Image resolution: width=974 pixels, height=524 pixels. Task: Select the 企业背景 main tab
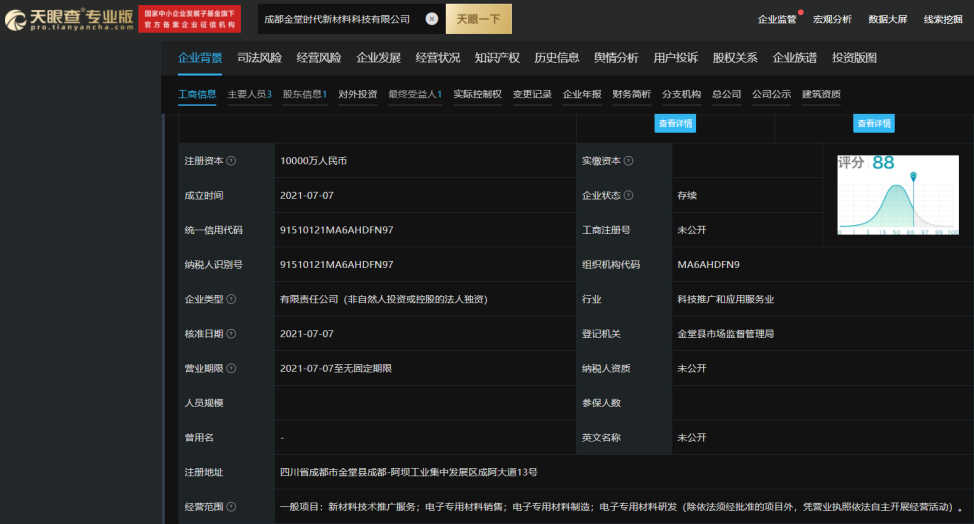[200, 58]
